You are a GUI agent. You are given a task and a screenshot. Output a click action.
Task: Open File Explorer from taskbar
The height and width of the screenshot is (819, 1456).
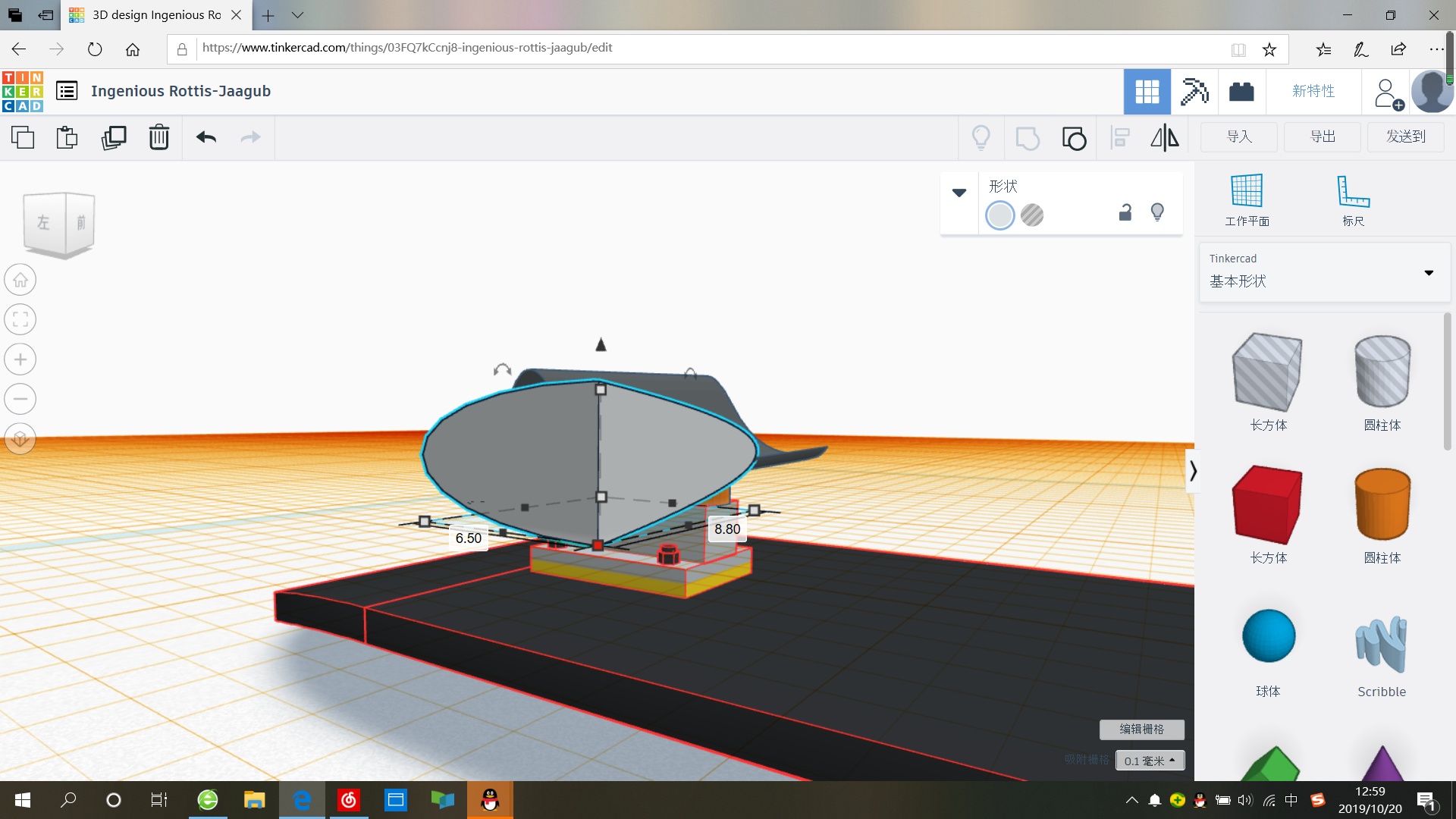[x=254, y=800]
